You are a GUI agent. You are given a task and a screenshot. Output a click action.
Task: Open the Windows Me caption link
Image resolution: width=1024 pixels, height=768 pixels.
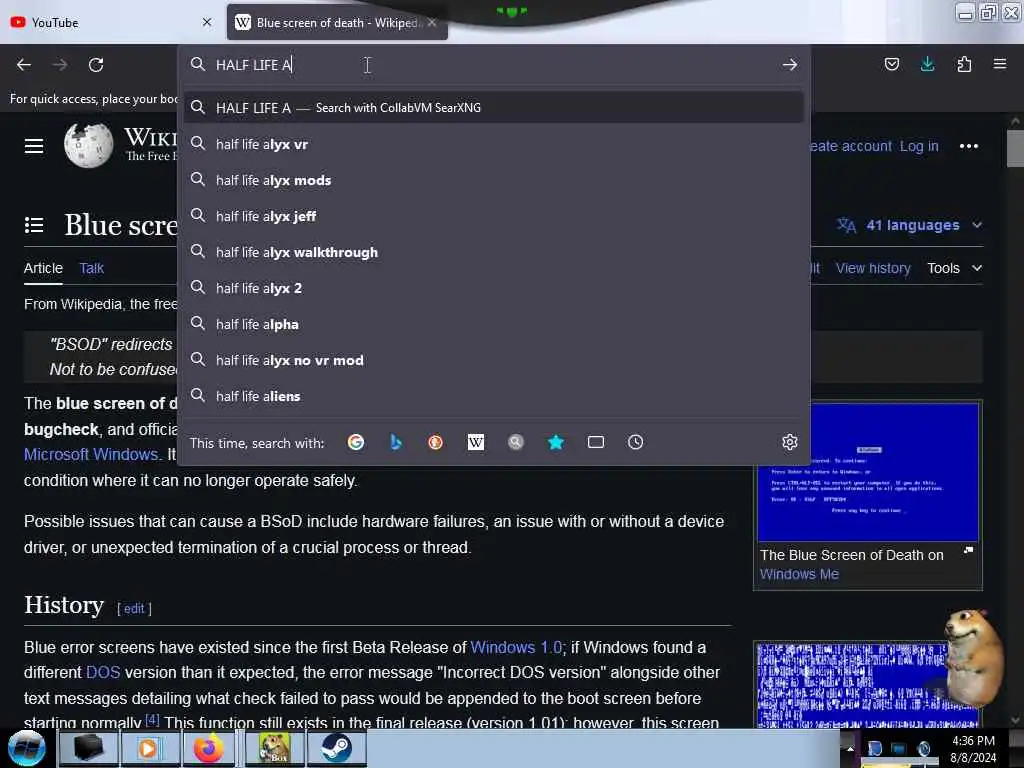(x=799, y=574)
